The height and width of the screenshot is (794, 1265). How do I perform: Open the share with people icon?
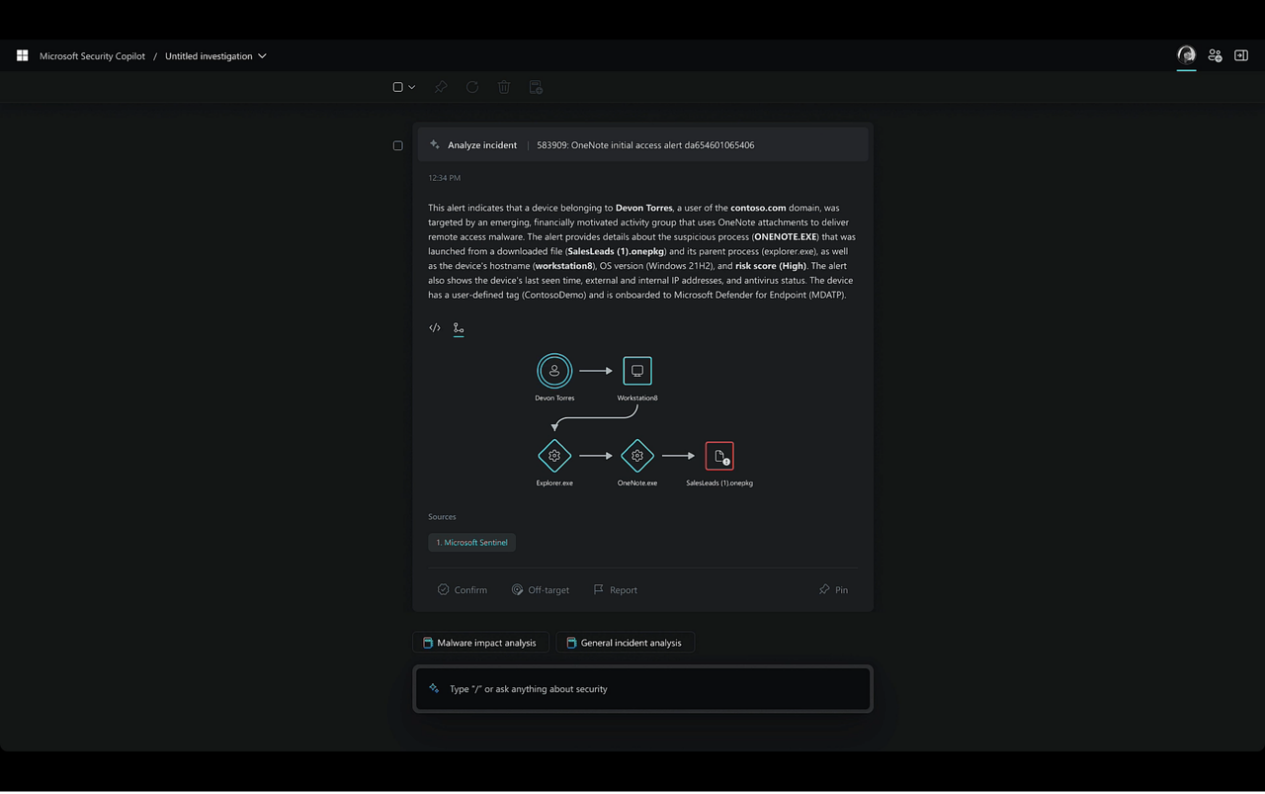(x=1215, y=56)
